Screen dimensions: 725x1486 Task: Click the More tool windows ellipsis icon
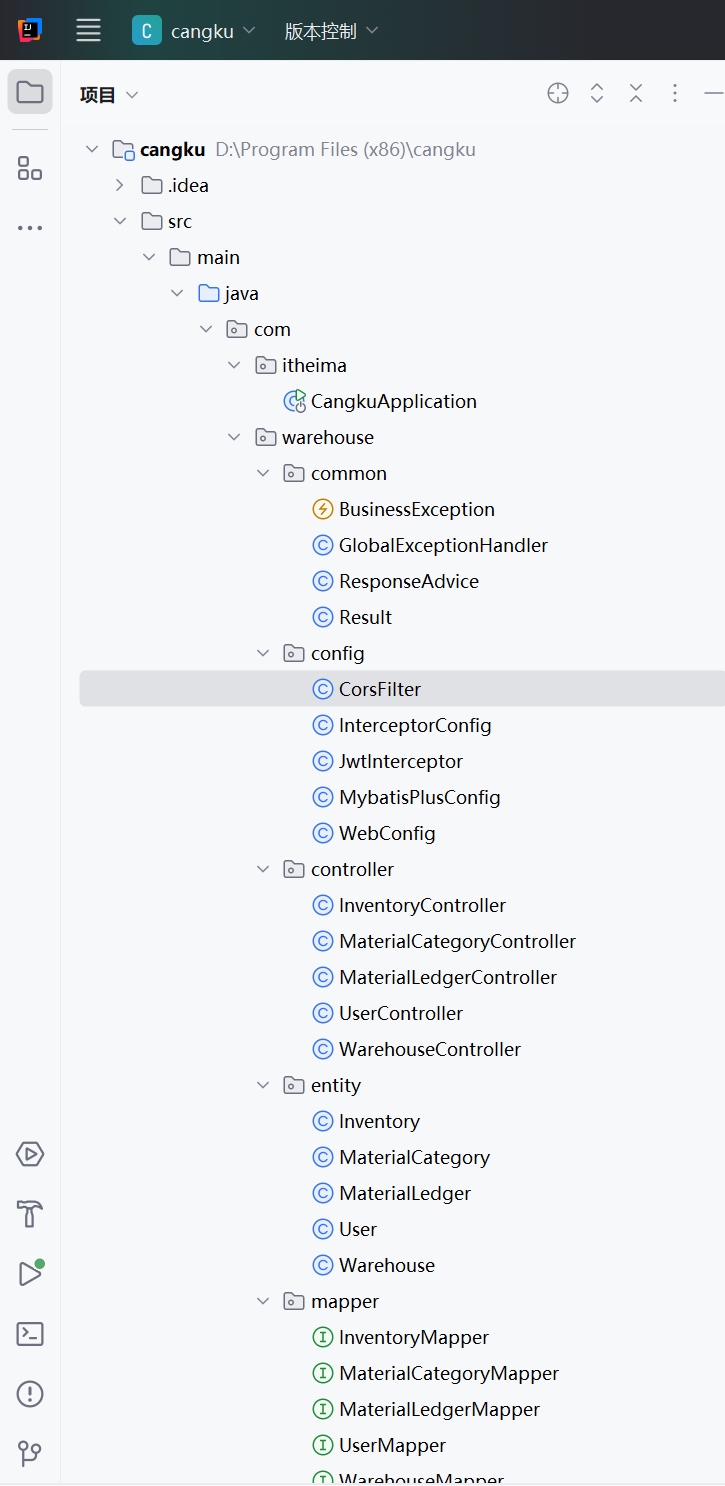30,228
